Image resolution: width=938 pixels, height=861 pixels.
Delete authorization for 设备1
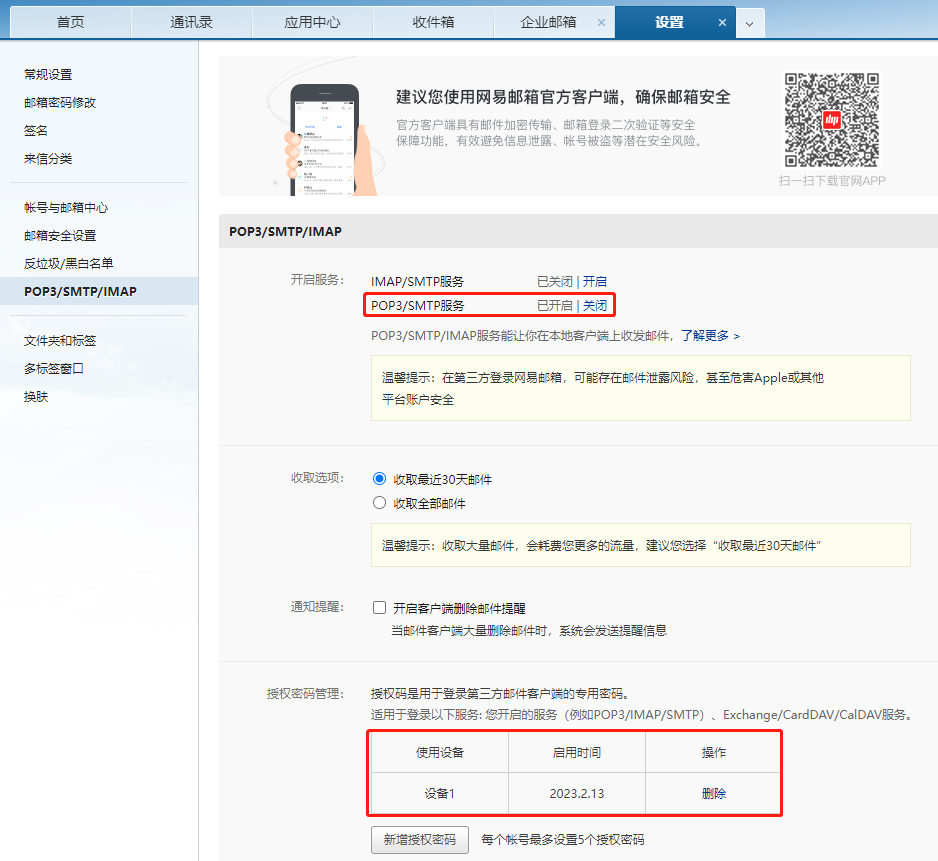[713, 793]
